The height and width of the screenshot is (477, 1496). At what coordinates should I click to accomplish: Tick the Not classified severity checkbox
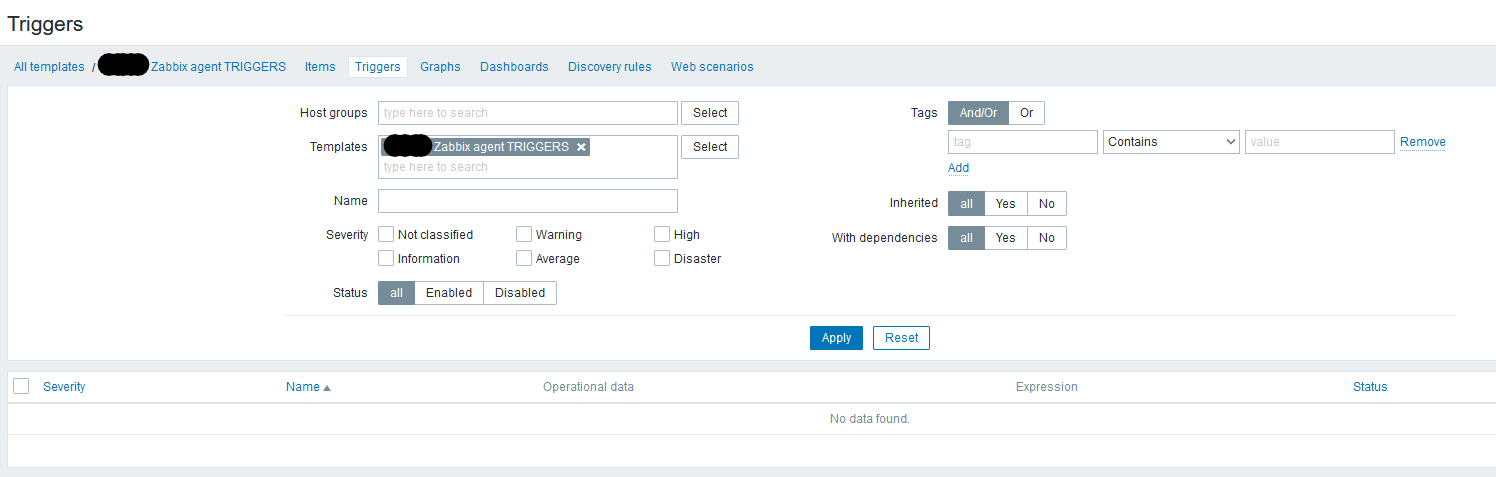(387, 235)
